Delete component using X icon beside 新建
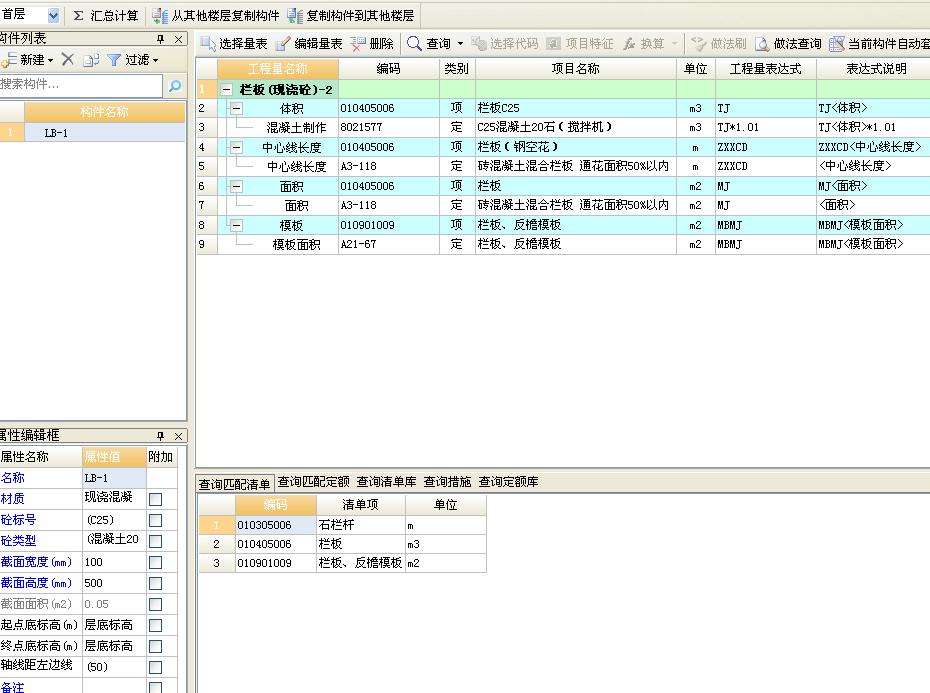 point(68,60)
